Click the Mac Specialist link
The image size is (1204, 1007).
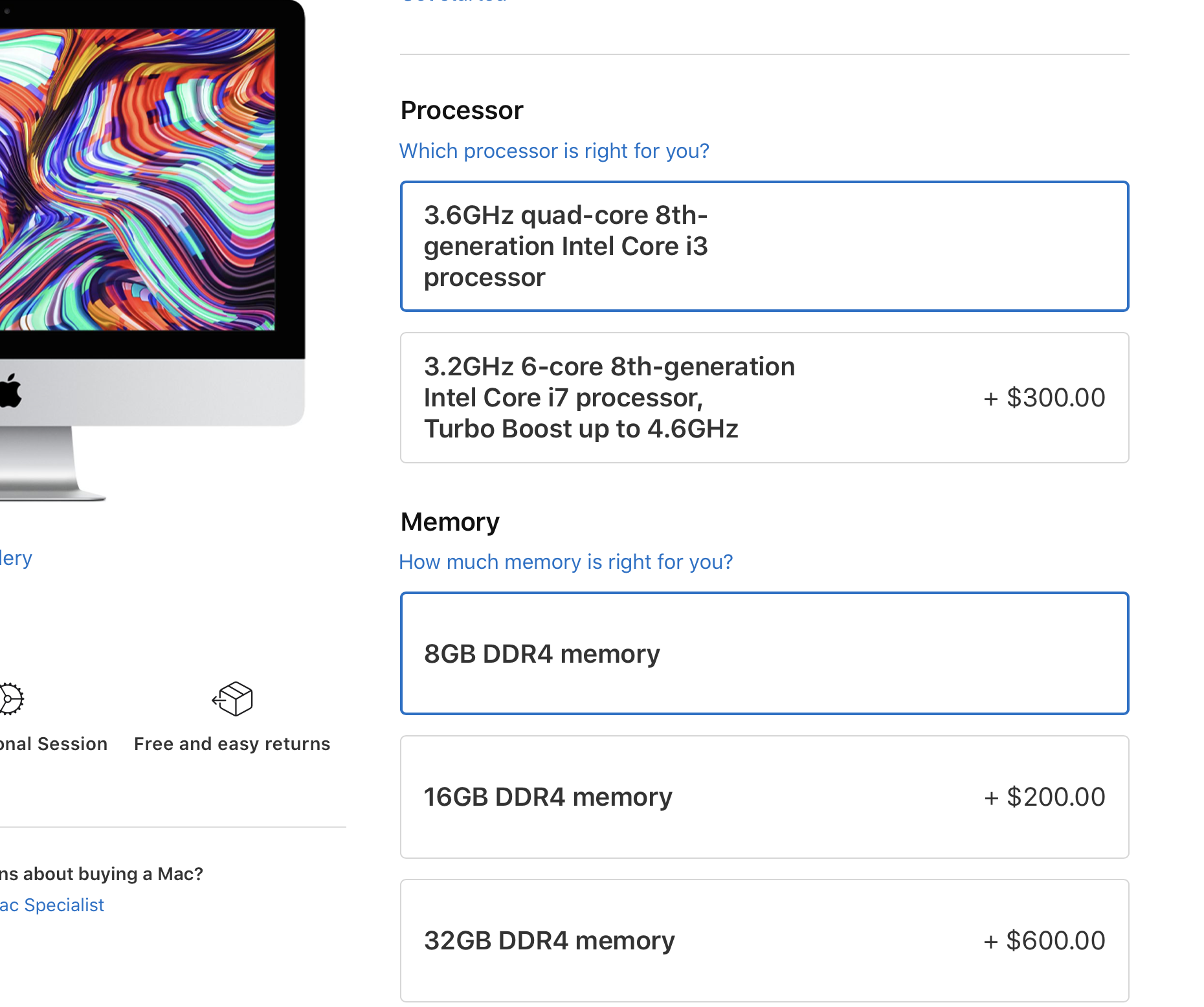pos(52,905)
